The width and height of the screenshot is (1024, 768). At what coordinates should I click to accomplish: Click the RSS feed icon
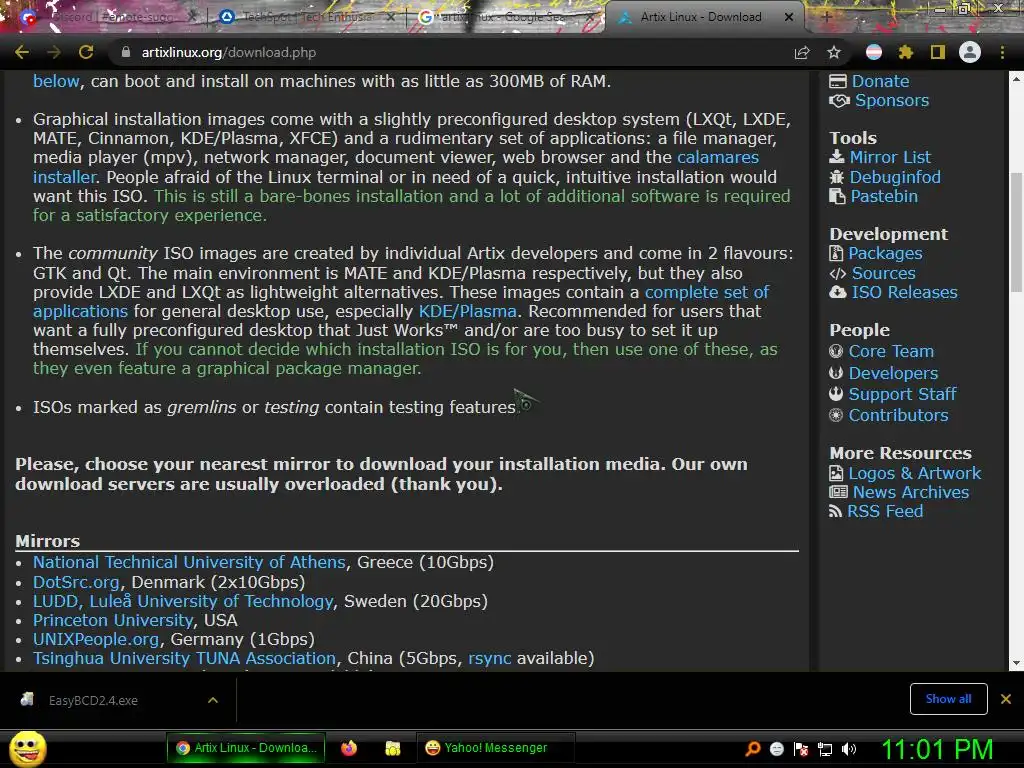[x=835, y=511]
